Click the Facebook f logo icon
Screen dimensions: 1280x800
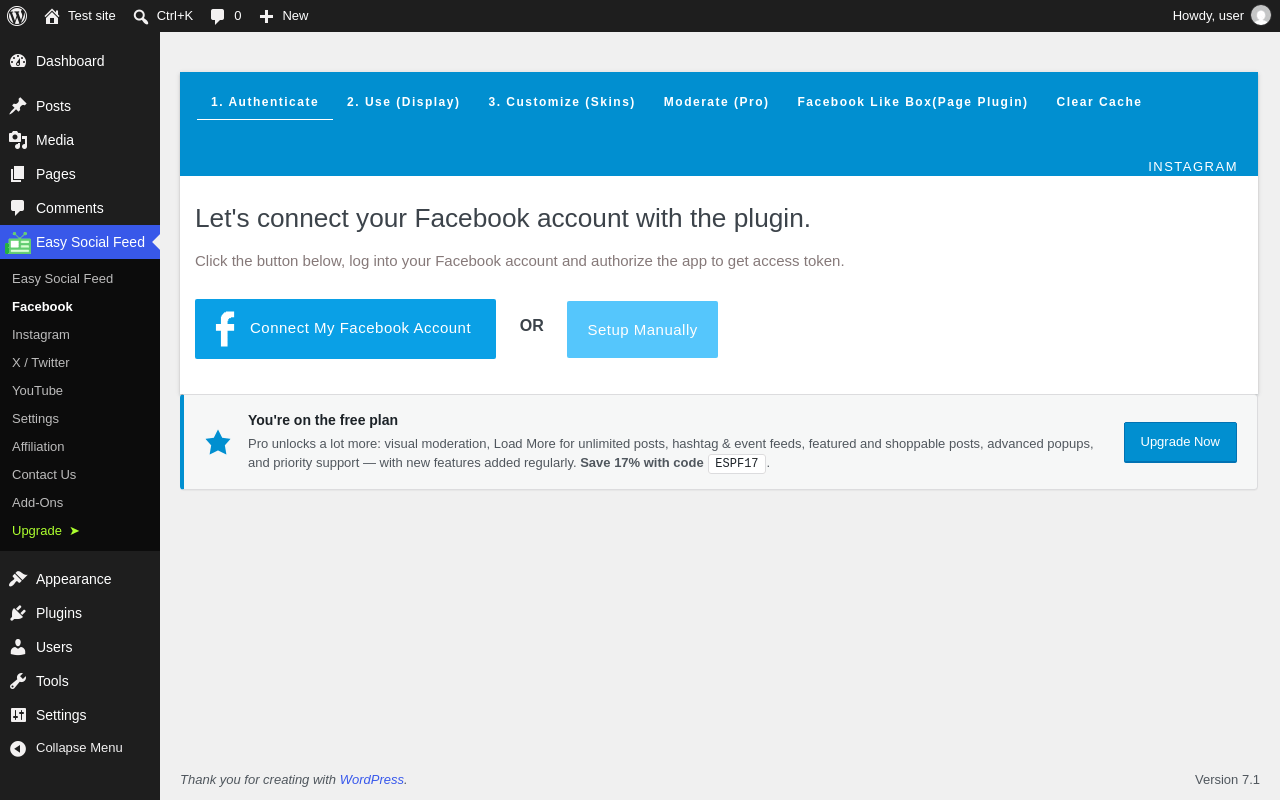click(225, 329)
